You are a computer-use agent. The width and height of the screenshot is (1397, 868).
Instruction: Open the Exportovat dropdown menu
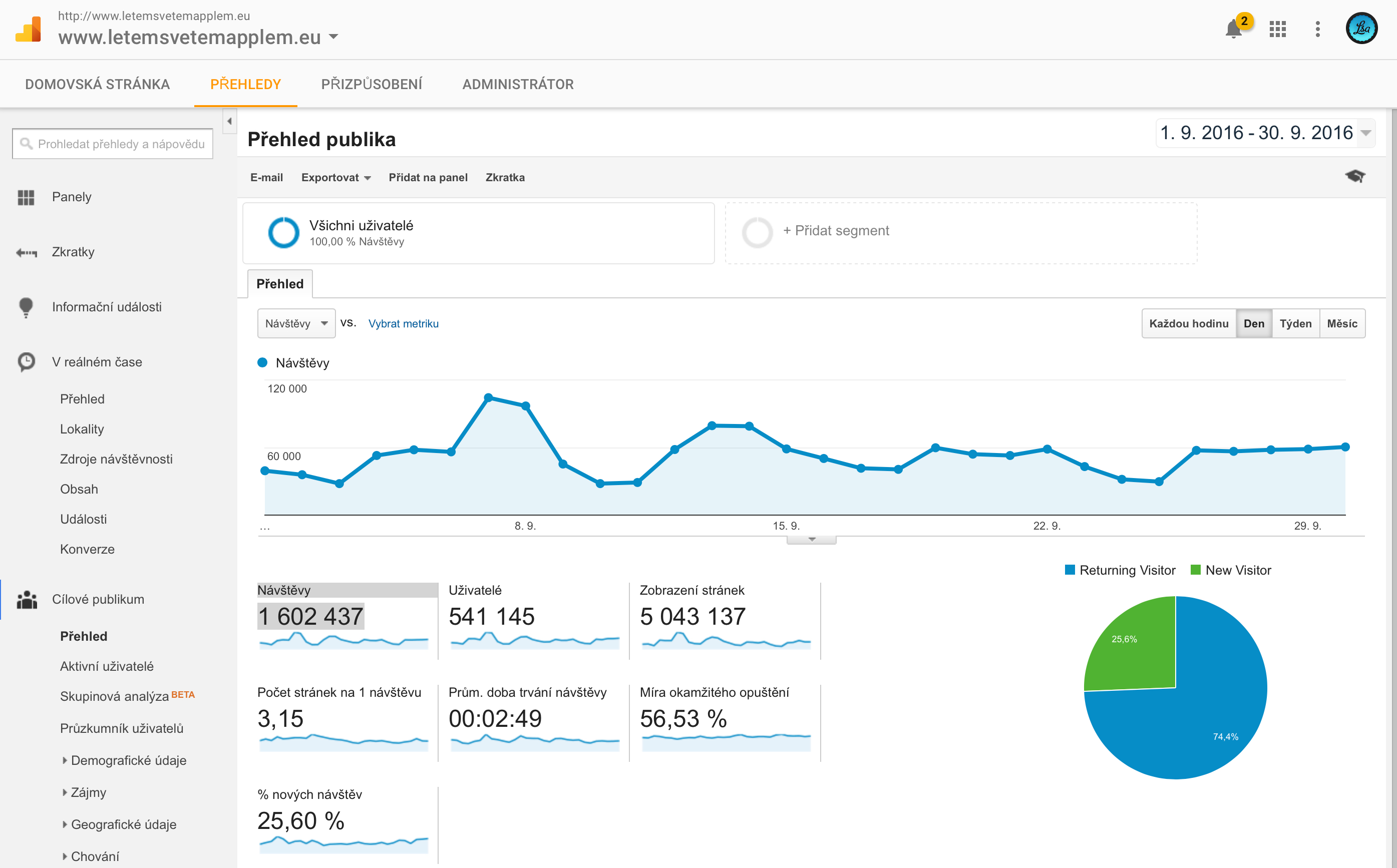[x=335, y=177]
